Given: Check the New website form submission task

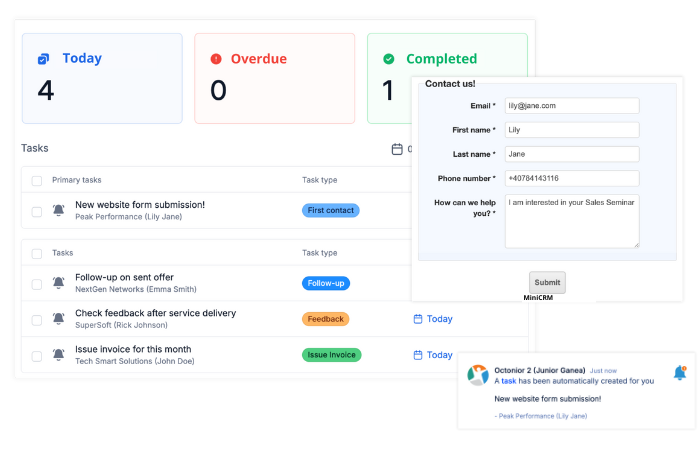Looking at the screenshot, I should [37, 211].
